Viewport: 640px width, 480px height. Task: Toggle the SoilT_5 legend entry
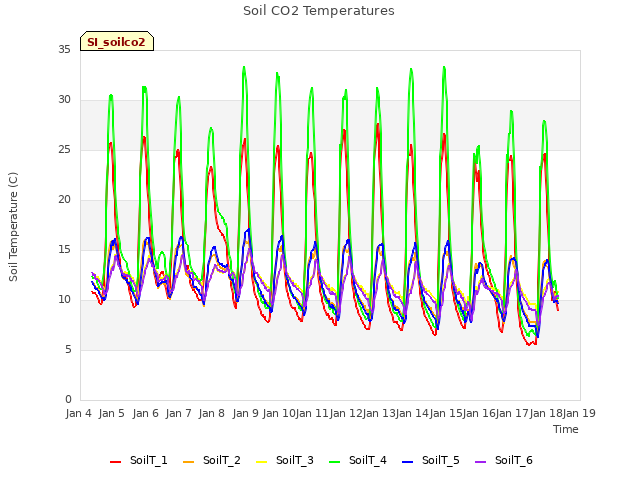tap(431, 460)
